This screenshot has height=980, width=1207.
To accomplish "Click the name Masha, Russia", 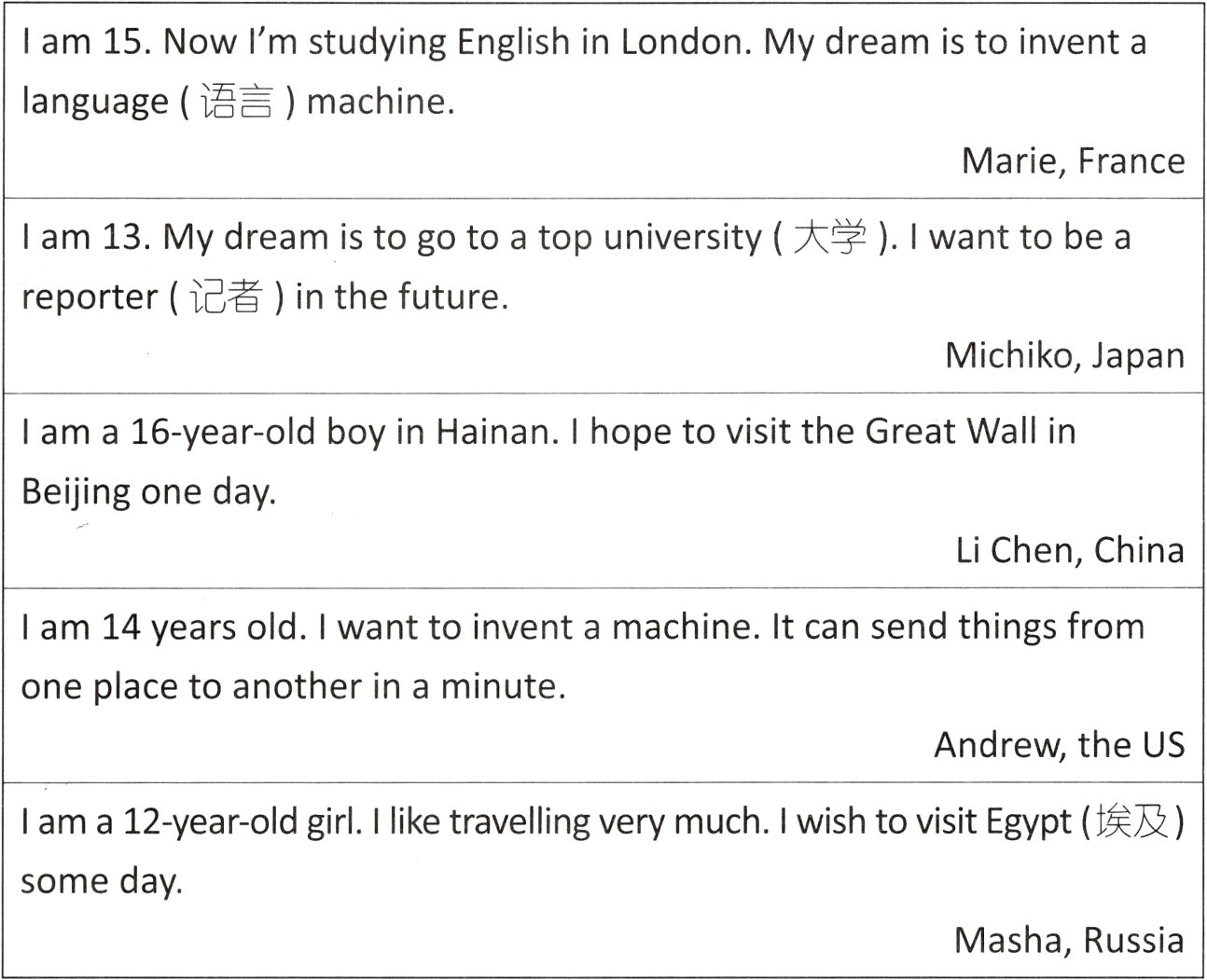I will click(1069, 940).
